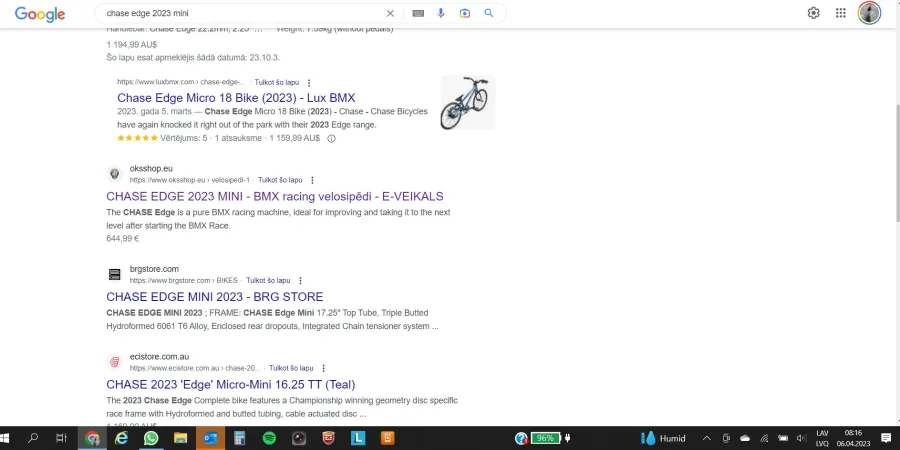
Task: Translate the luxbmx.com page link
Action: [277, 83]
